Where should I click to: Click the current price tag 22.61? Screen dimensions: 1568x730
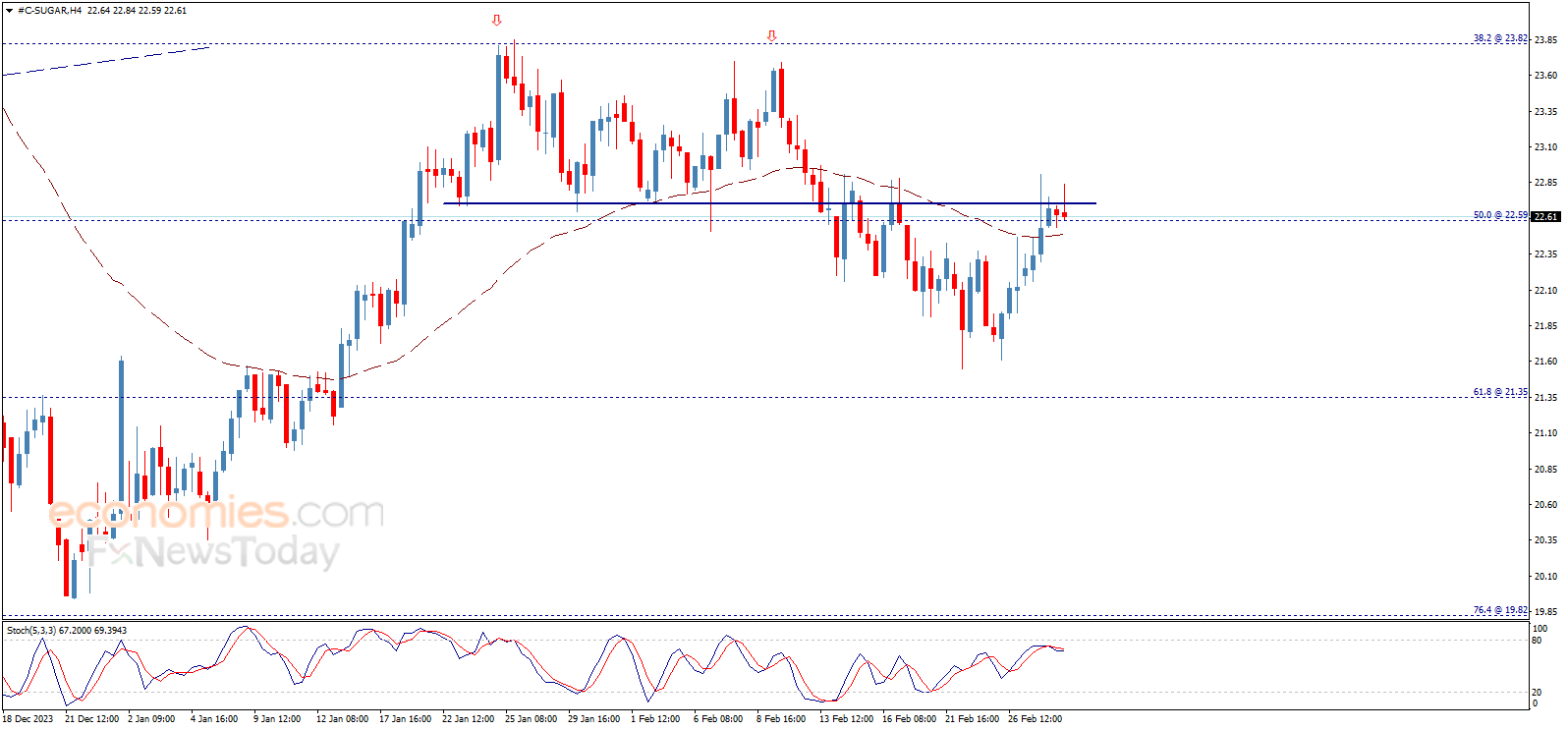point(1546,216)
